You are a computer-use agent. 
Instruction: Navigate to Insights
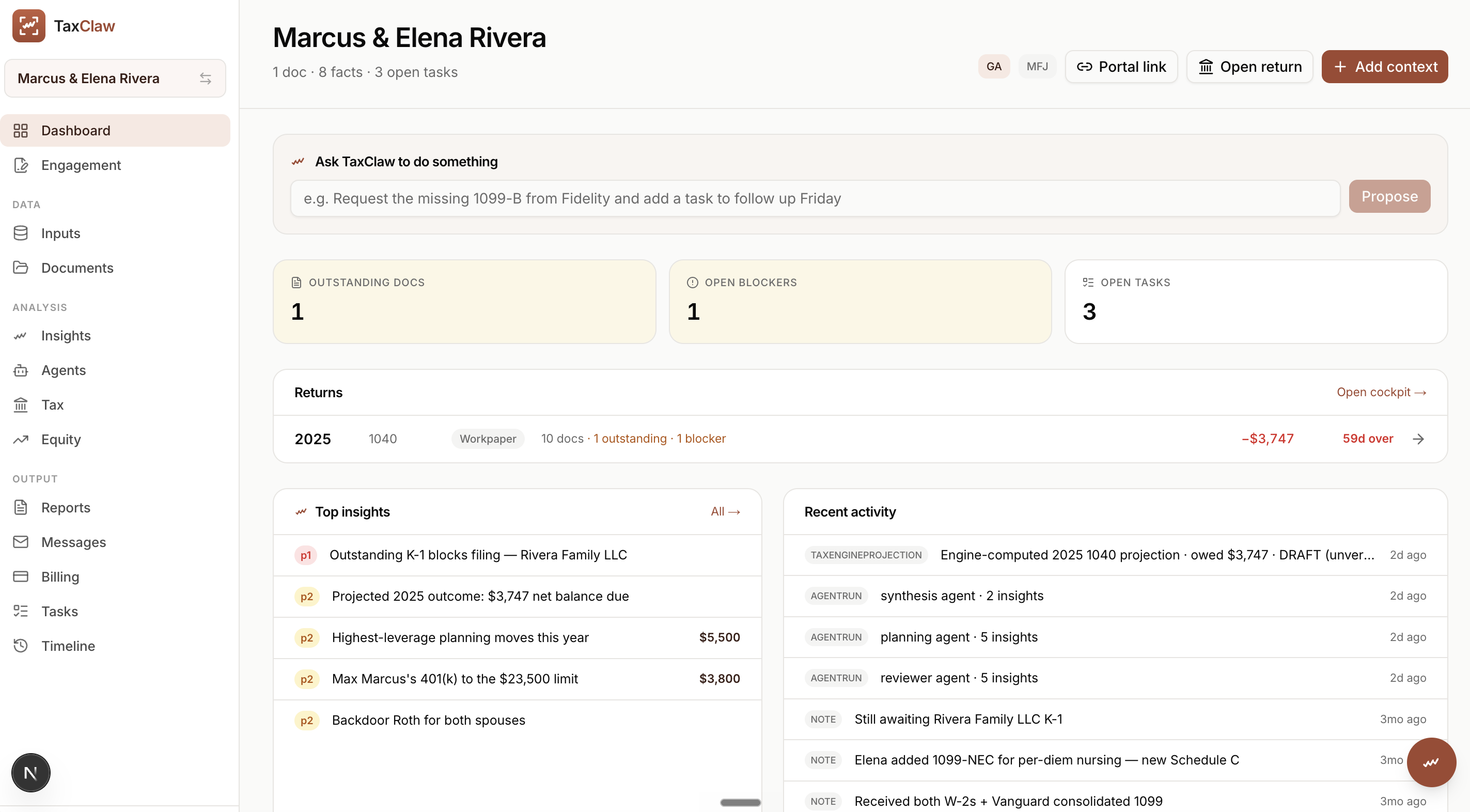coord(115,336)
